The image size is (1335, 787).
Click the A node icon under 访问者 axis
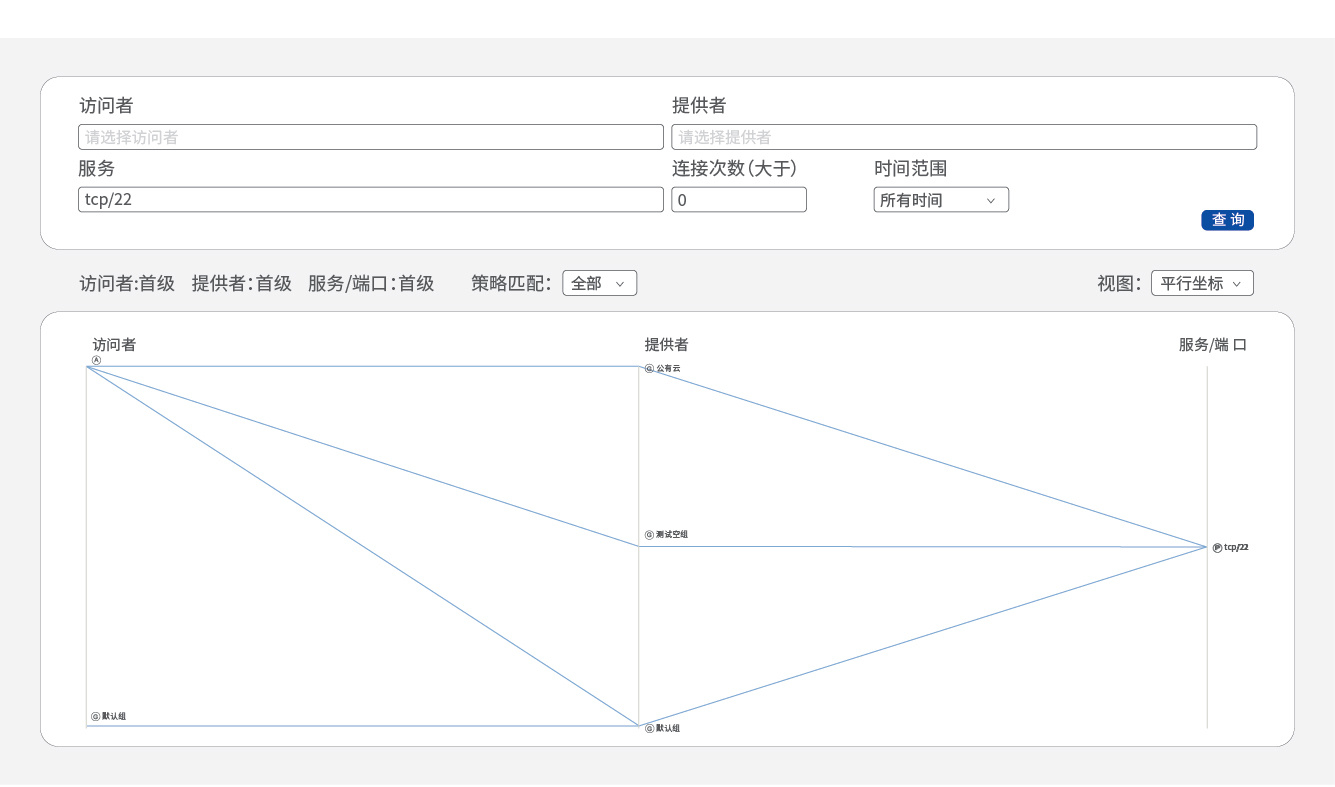point(97,360)
